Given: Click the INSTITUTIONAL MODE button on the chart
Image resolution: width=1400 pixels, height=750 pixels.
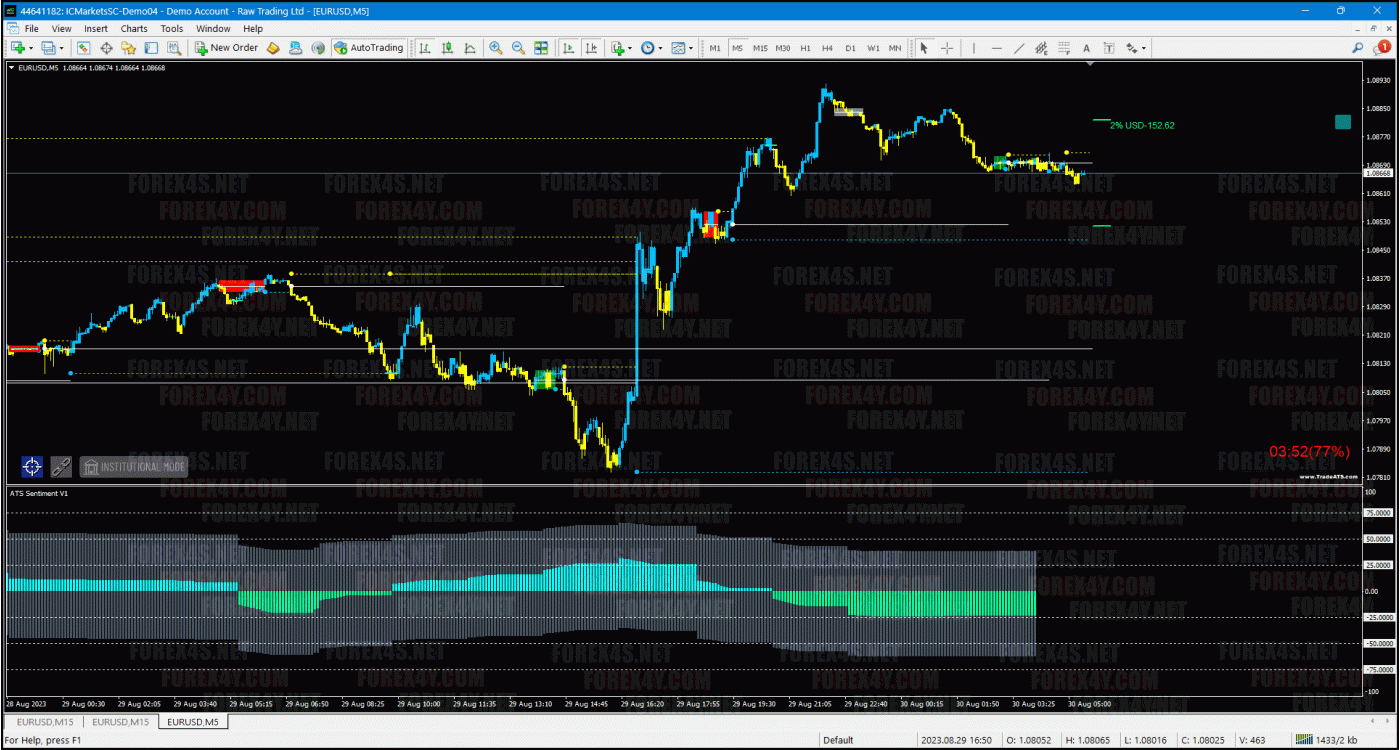Looking at the screenshot, I should [133, 466].
